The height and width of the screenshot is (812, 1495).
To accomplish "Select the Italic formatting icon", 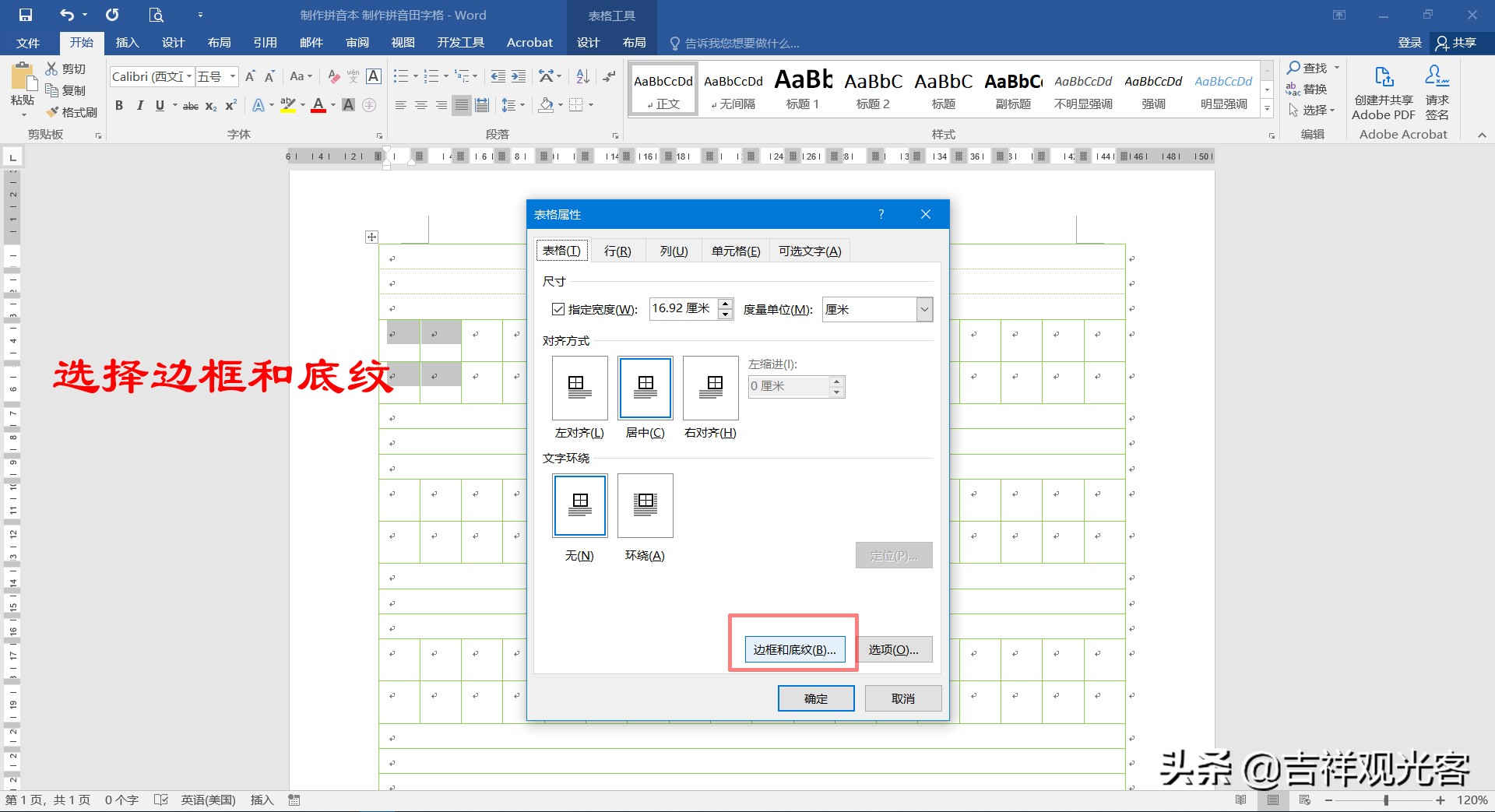I will [139, 105].
